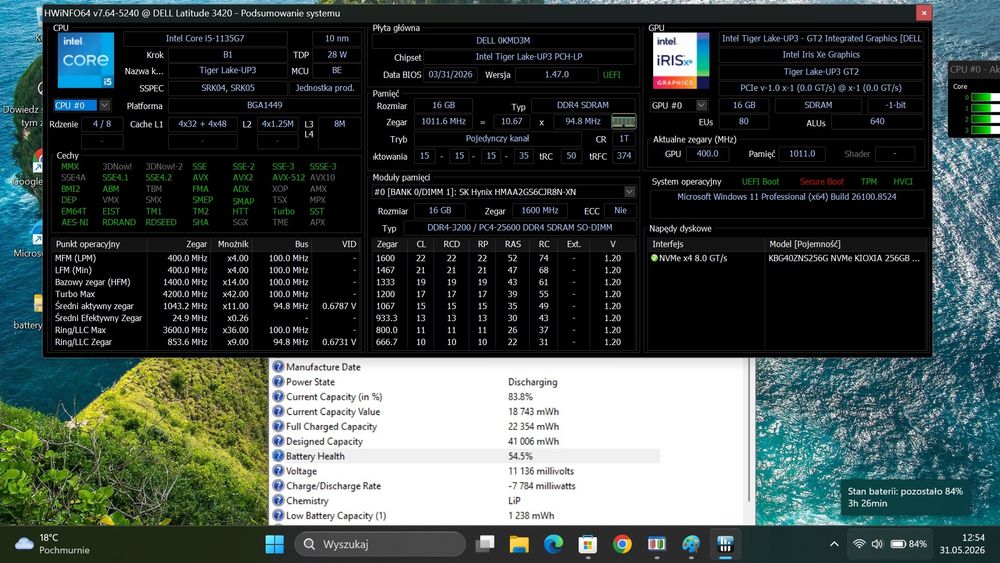Click the RDRAND feature flag

pos(119,223)
